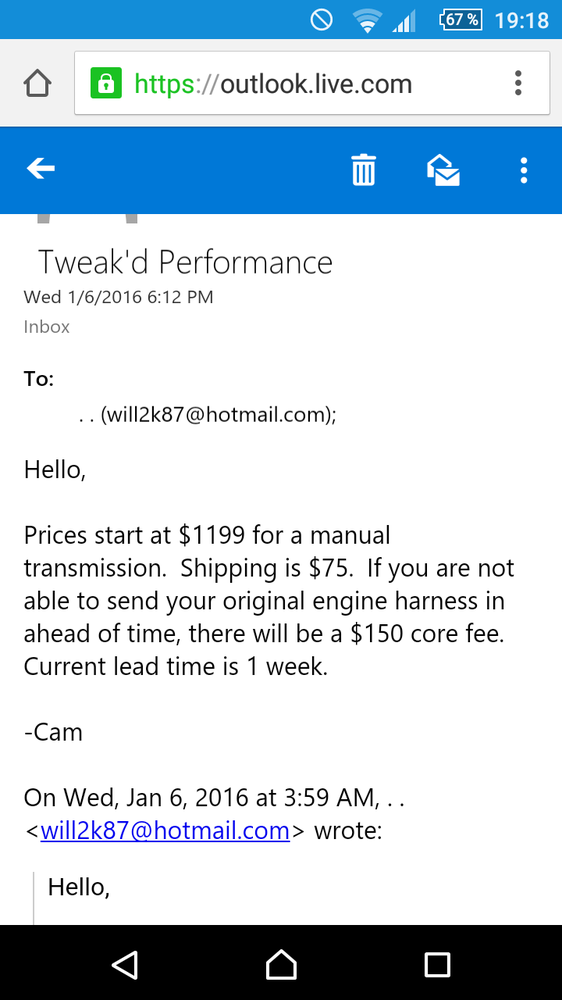Tap the Inbox folder label
This screenshot has width=562, height=1000.
(x=47, y=327)
